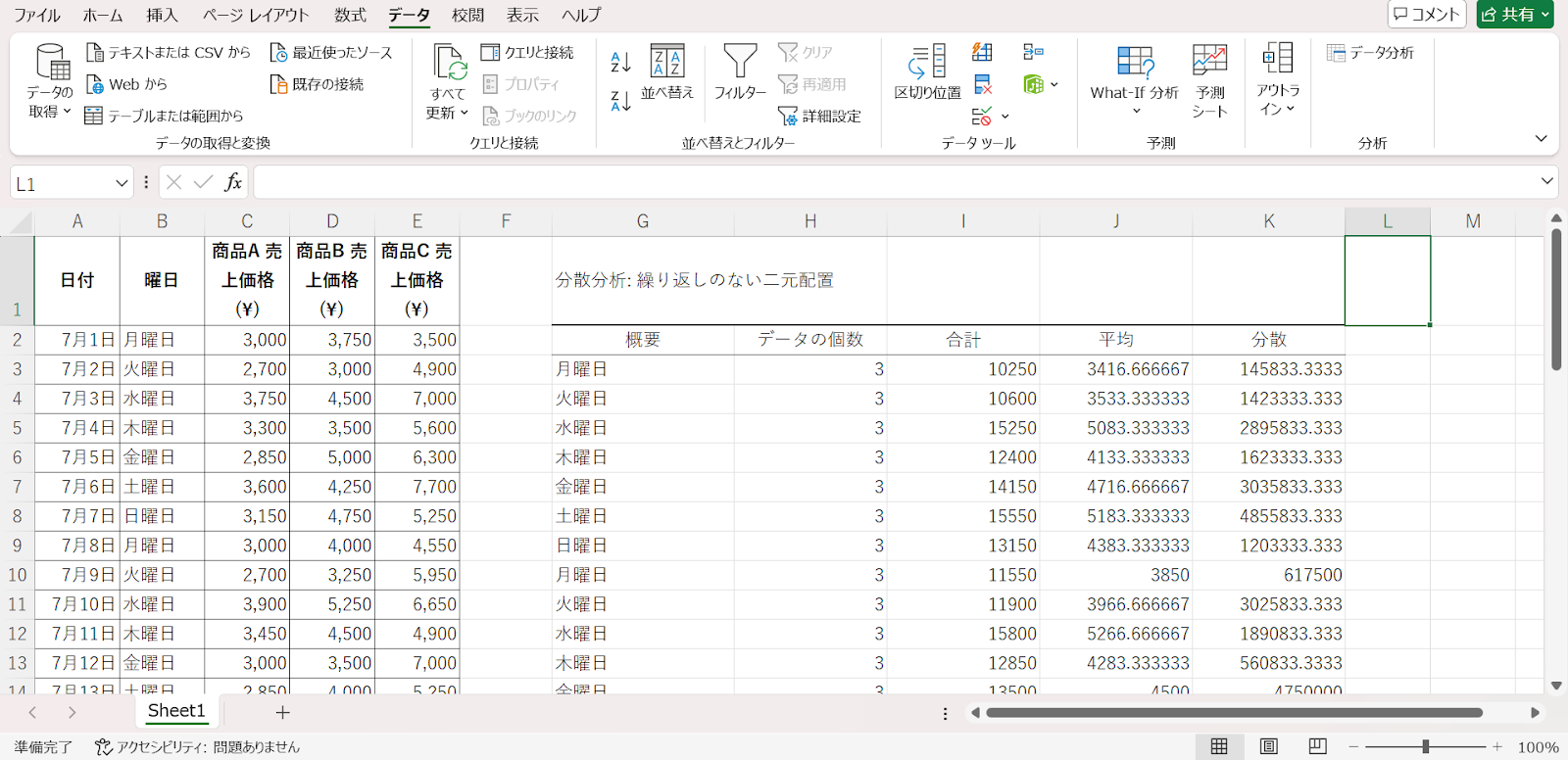Click the zoom in plus button
The image size is (1568, 760).
(1497, 746)
